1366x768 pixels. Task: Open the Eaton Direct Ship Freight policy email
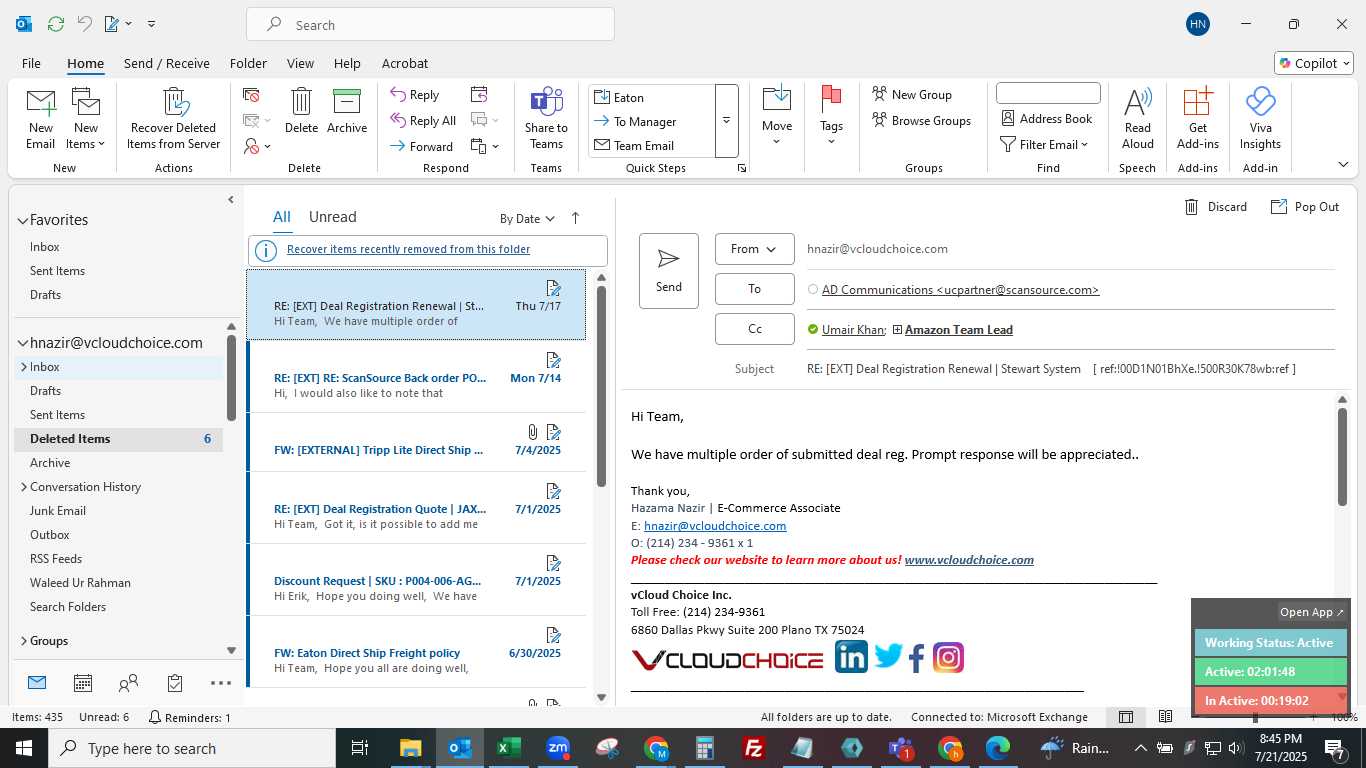click(x=416, y=651)
